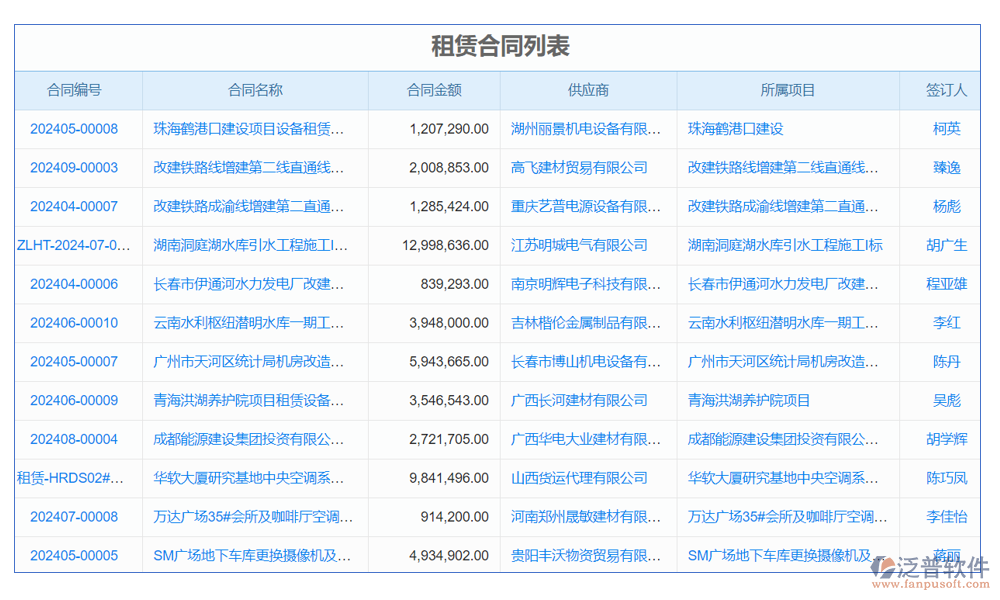Viewport: 1000px width, 600px height.
Task: Click the 签订人 column header
Action: tap(946, 91)
